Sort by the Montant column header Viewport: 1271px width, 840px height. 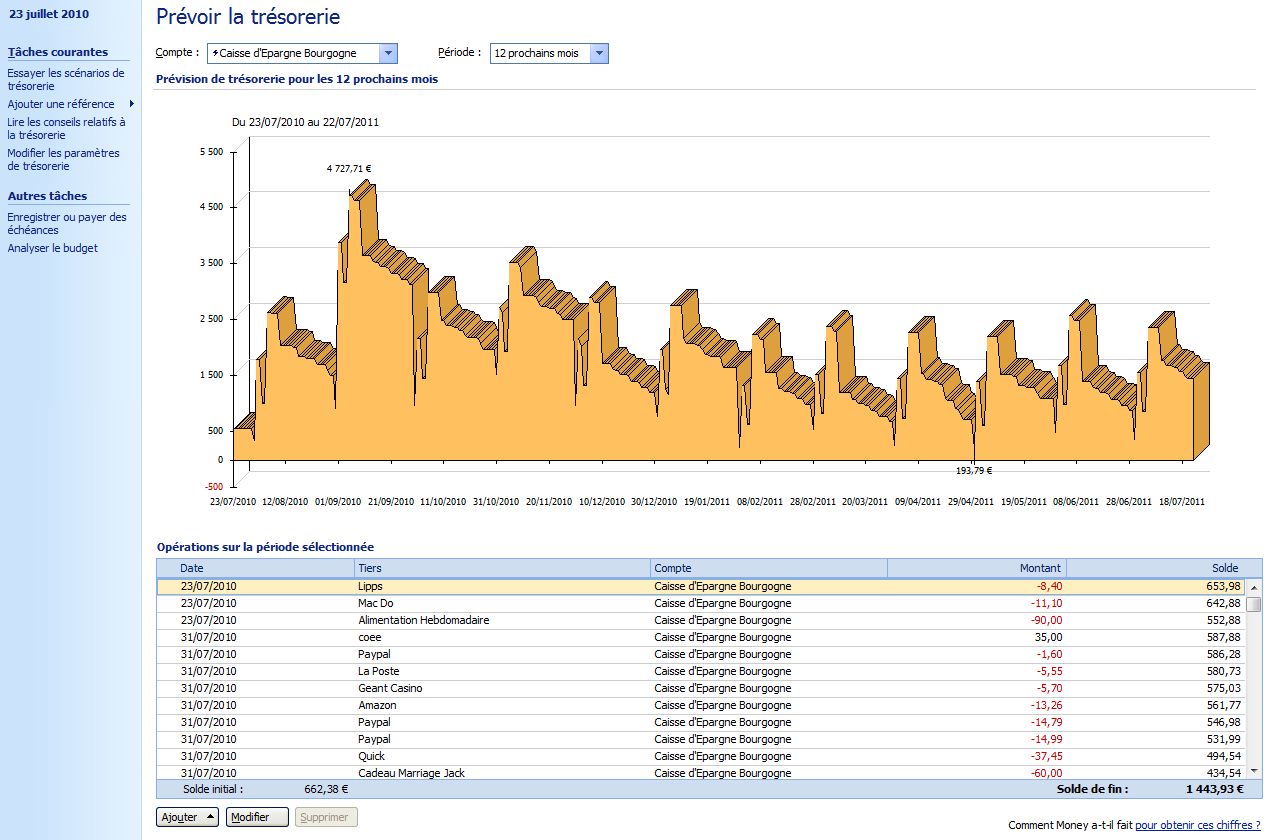click(977, 568)
